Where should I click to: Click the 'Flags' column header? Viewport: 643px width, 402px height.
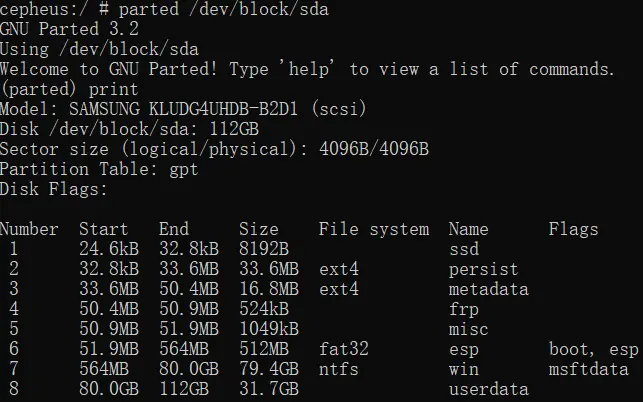(574, 230)
